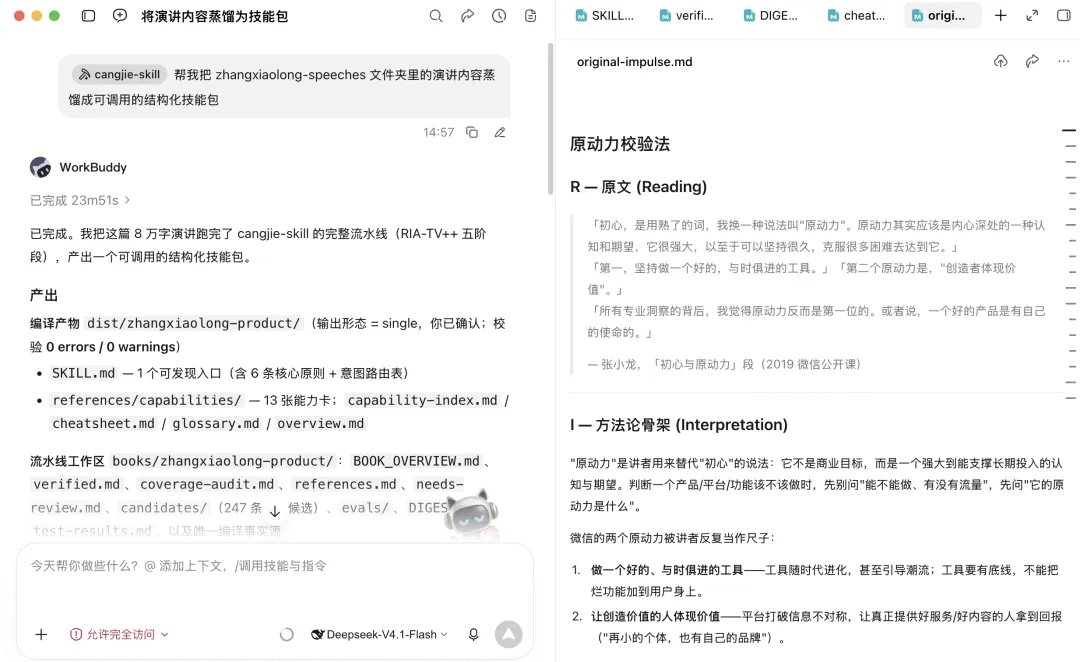Start a new chat with plus bubble icon
This screenshot has height=662, width=1080.
(120, 16)
